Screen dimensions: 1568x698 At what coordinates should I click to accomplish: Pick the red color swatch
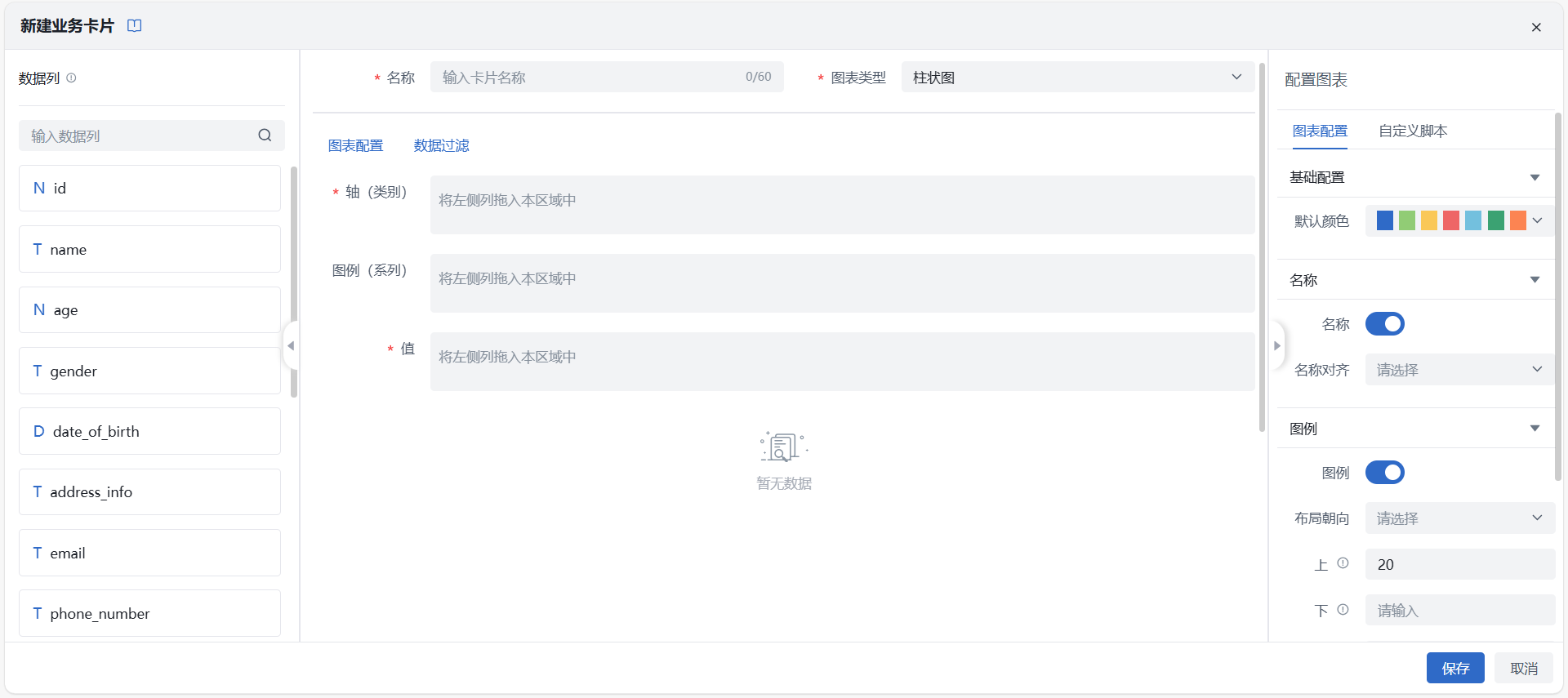[x=1451, y=220]
